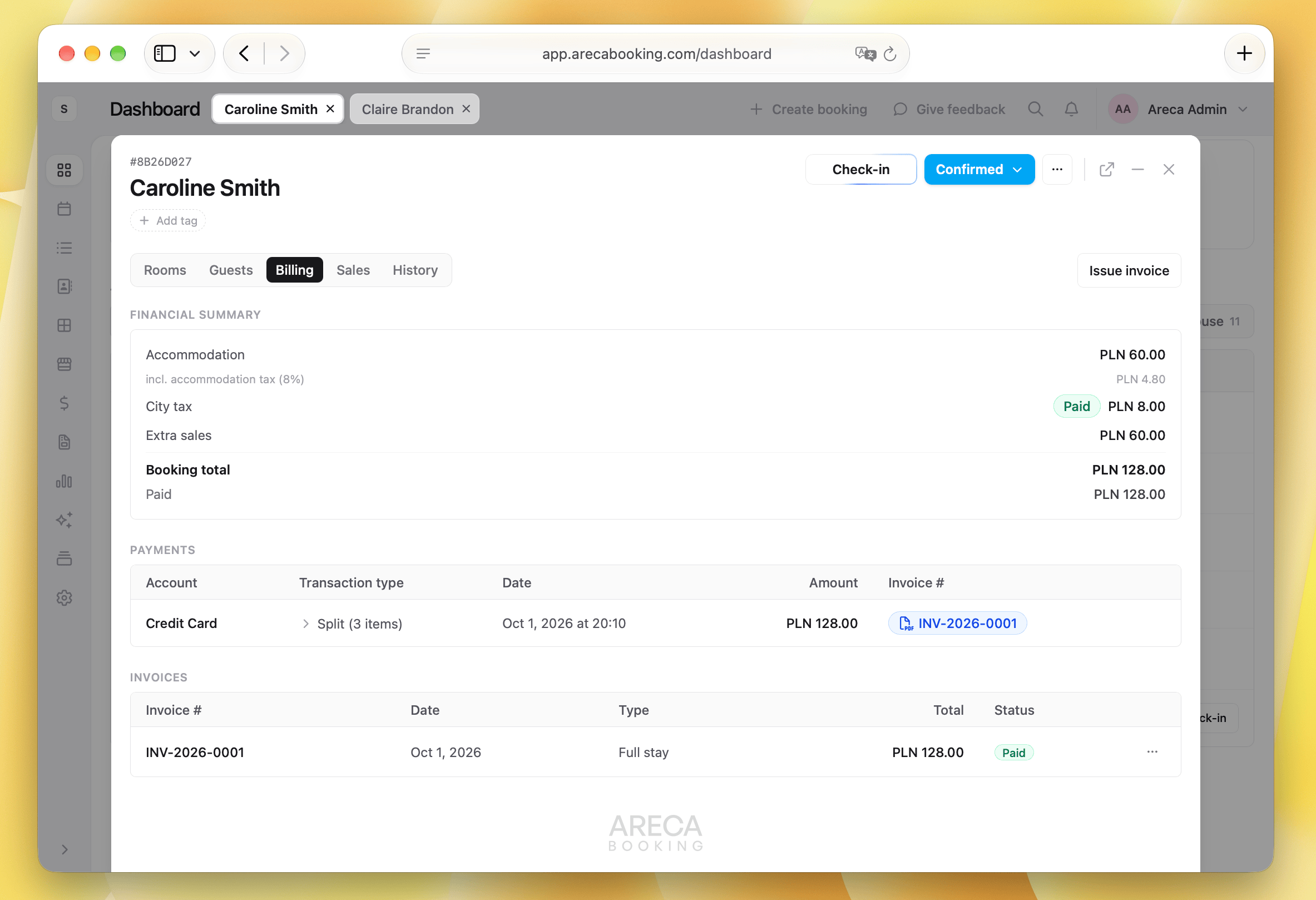The image size is (1316, 900).
Task: Open the dashboard grid icon in sidebar
Action: tap(64, 170)
